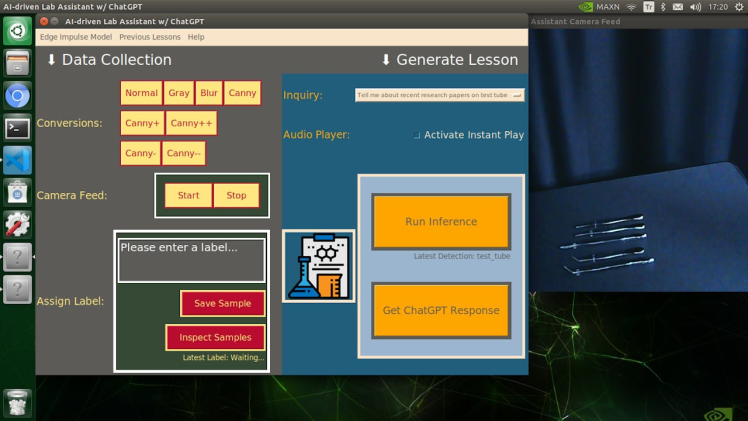Apply the Canny conversion

242,93
